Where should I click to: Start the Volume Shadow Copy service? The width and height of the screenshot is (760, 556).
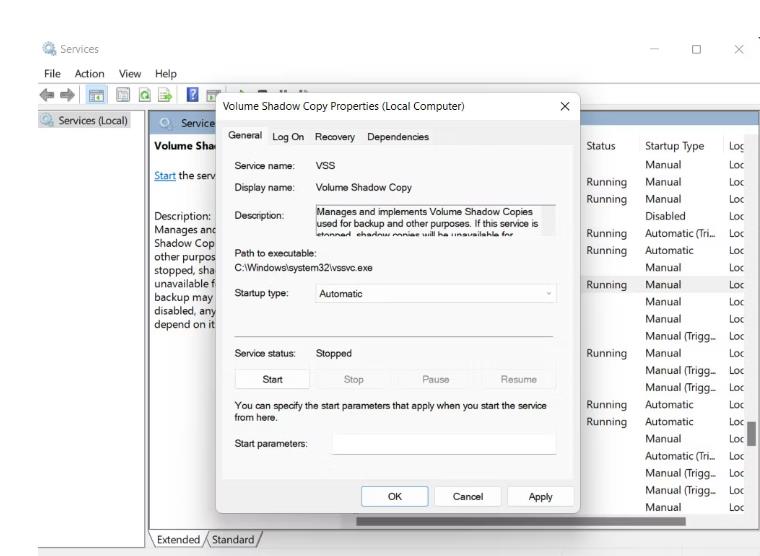pyautogui.click(x=272, y=380)
